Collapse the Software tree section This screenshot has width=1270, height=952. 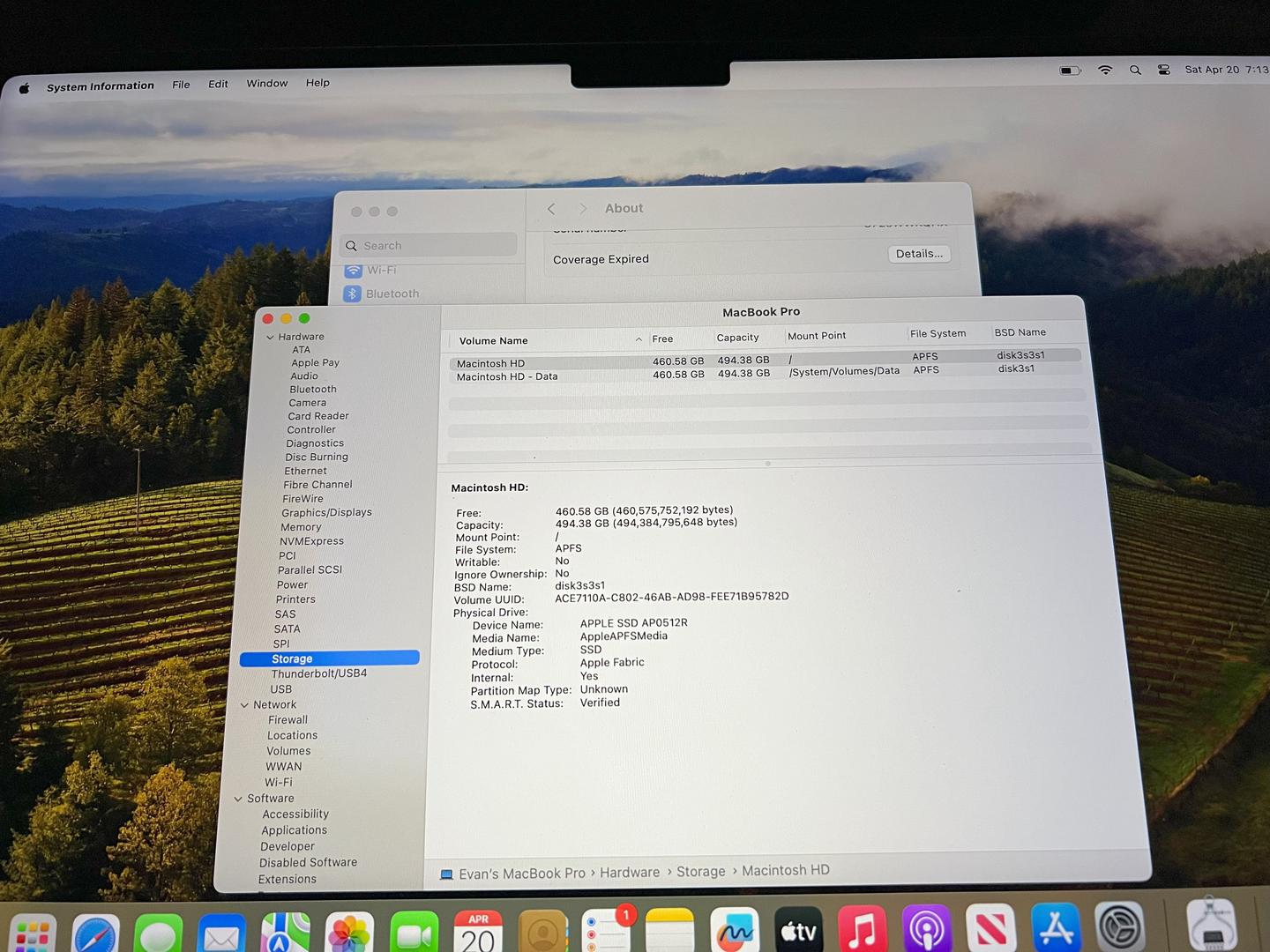pyautogui.click(x=238, y=799)
